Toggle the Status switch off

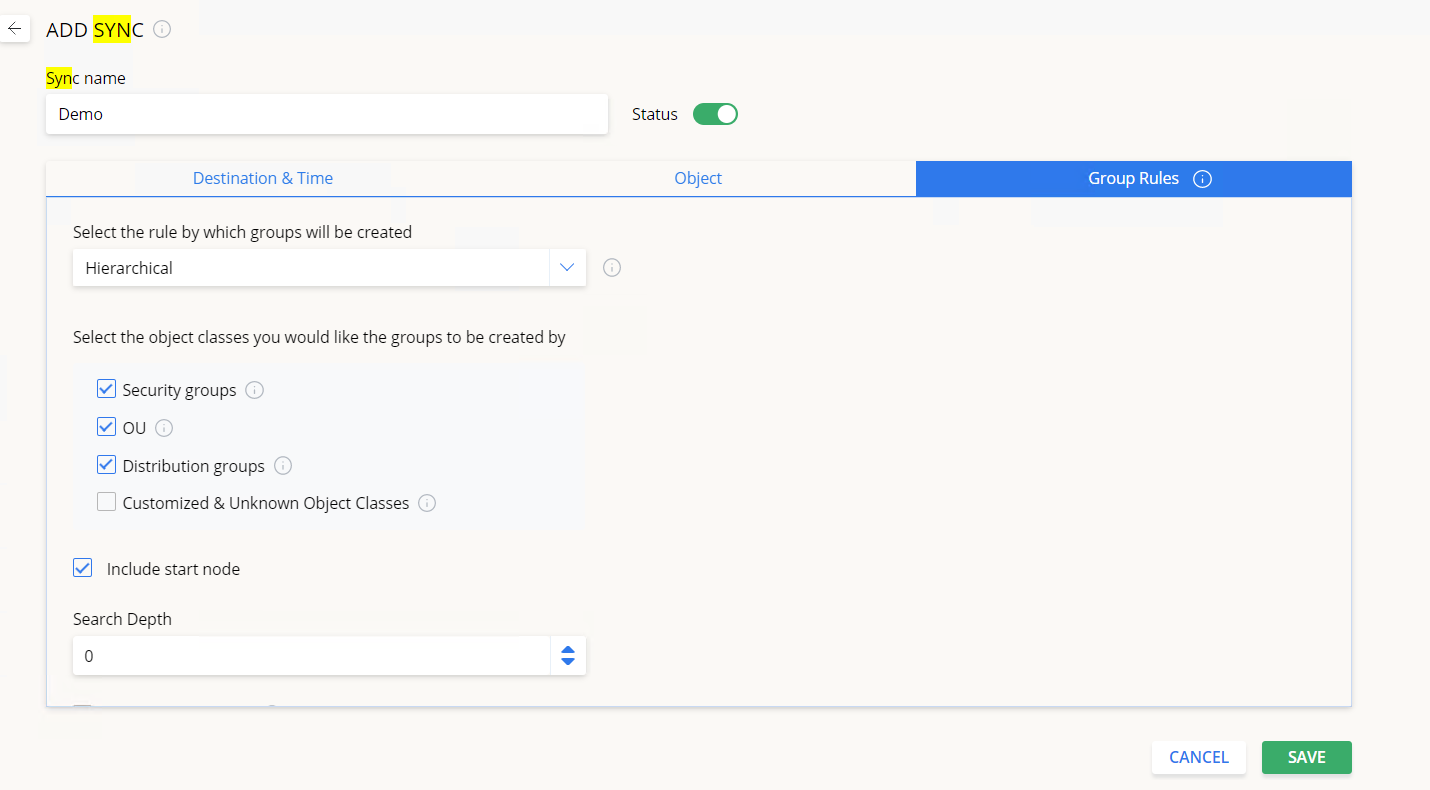click(x=715, y=114)
